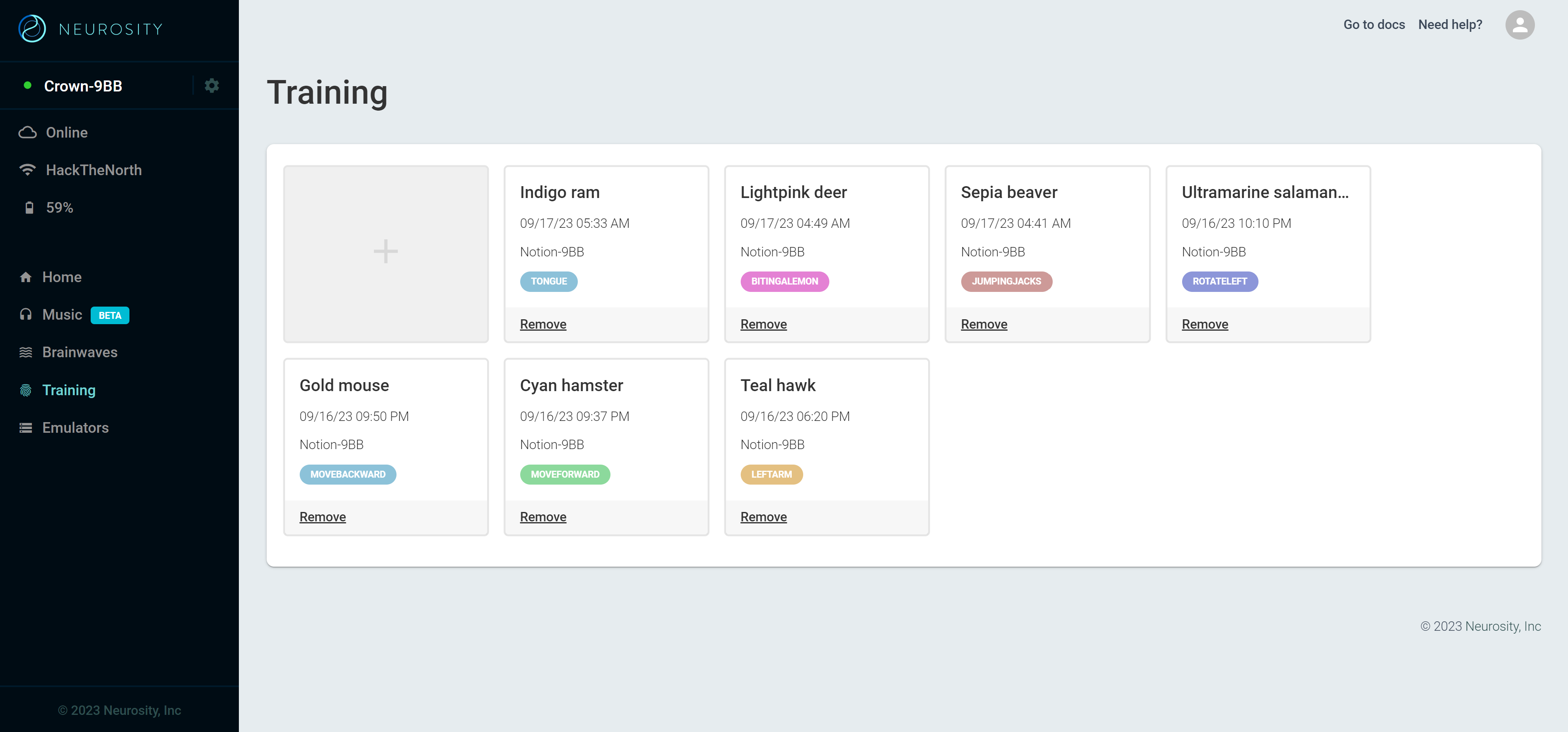Click the Neurosity logo icon

pos(32,29)
